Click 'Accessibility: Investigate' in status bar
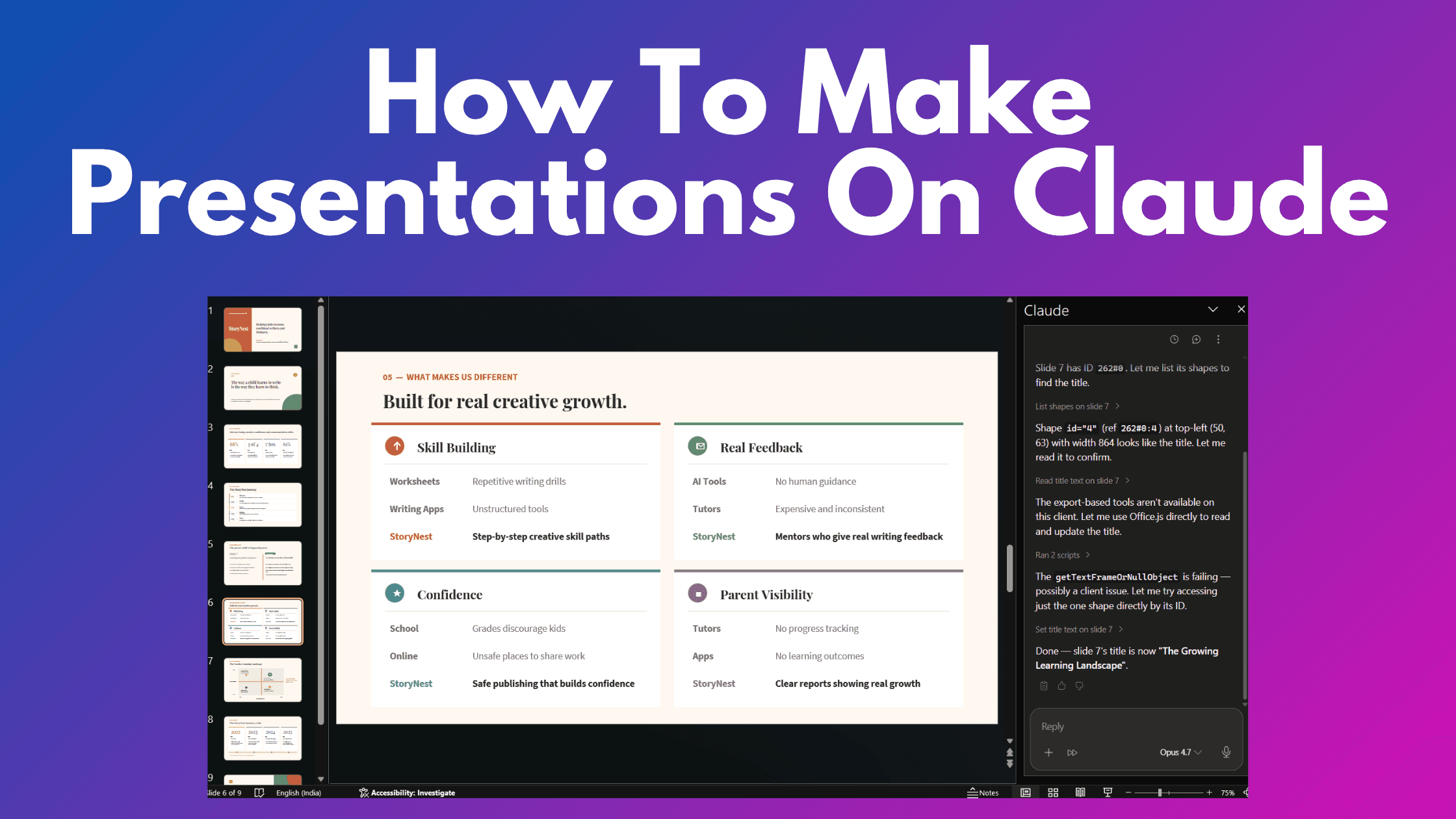The image size is (1456, 819). pos(407,792)
